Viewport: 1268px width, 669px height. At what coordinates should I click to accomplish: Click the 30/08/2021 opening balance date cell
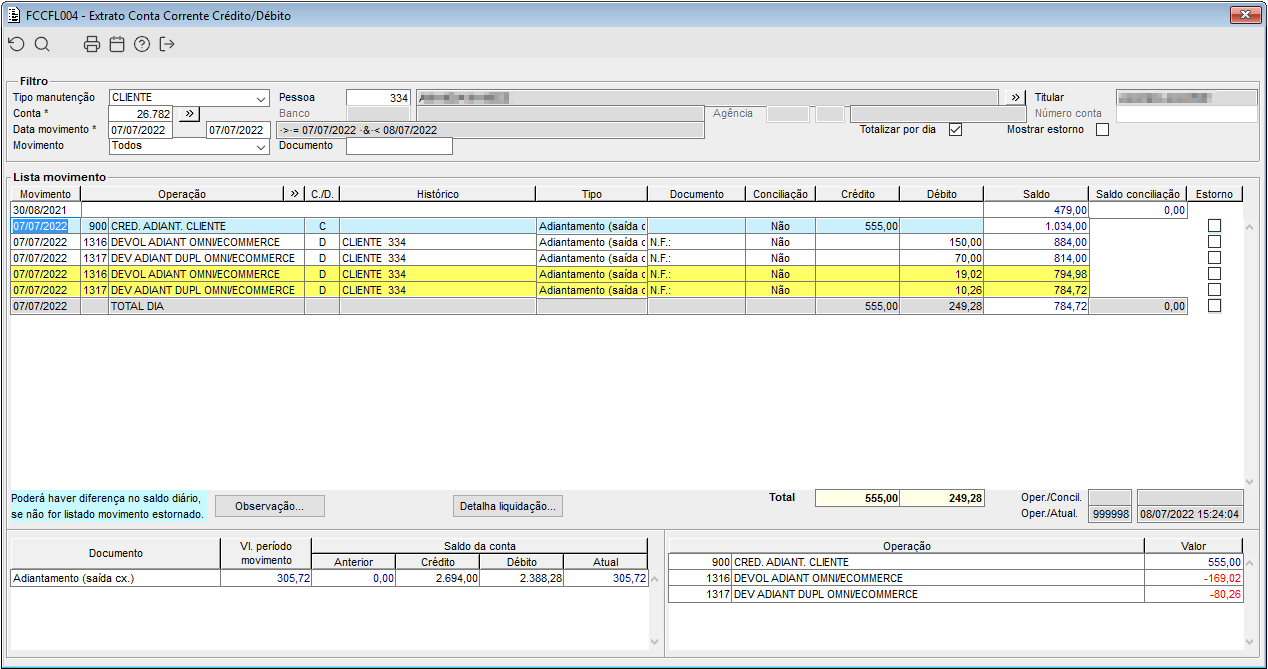45,210
